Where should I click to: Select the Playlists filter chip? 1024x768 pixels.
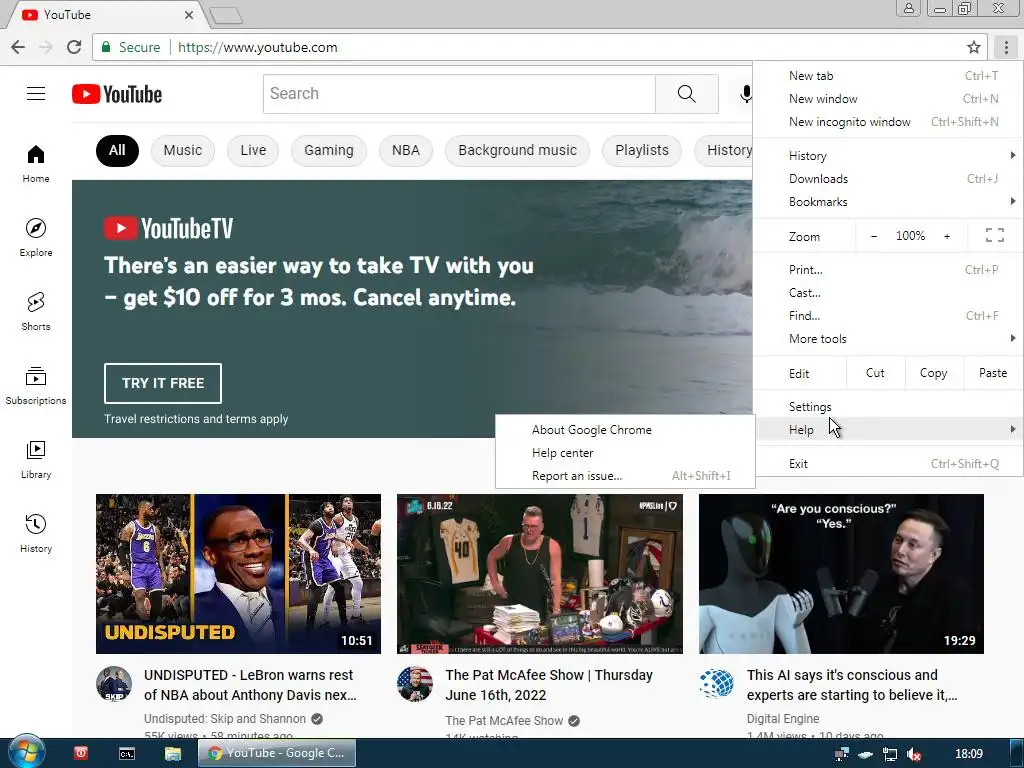[642, 151]
